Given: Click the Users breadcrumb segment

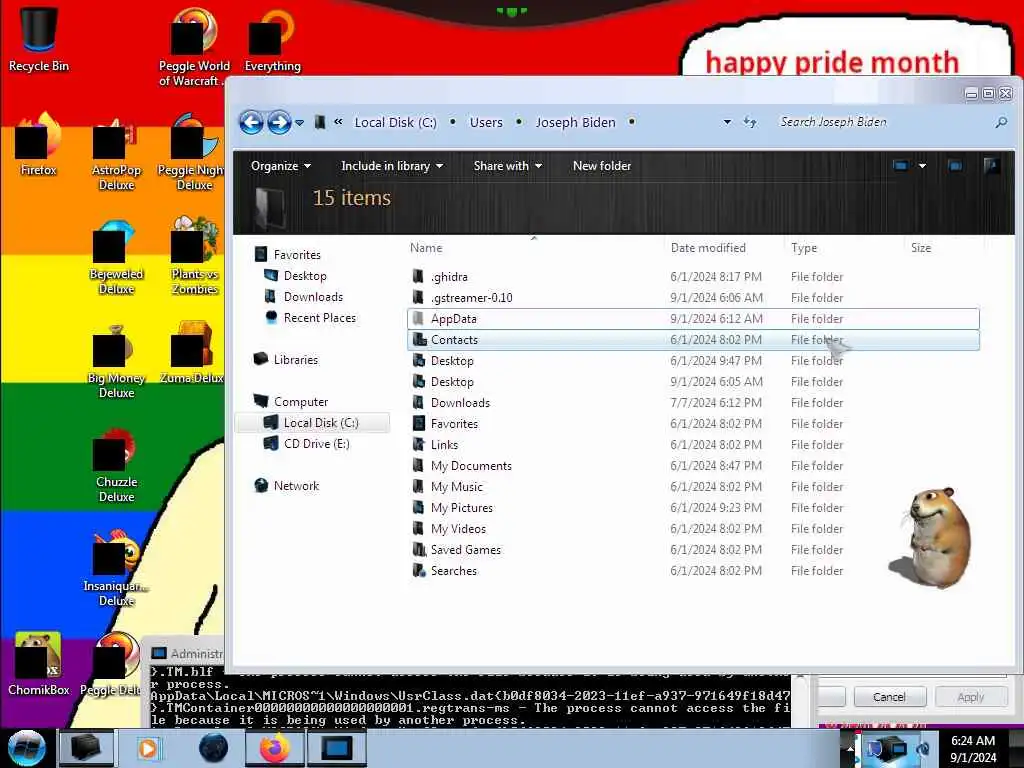Looking at the screenshot, I should 486,122.
